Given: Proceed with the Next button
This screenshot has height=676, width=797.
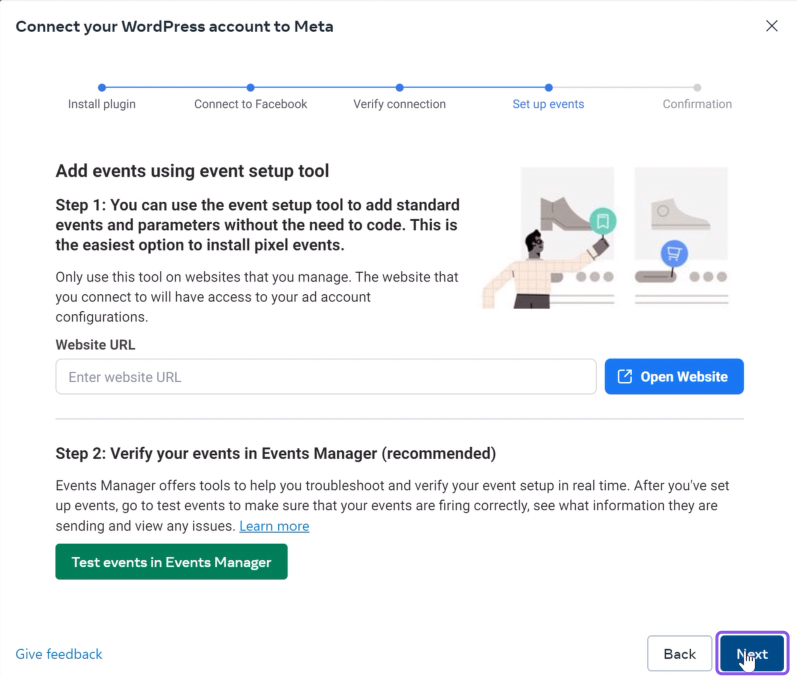Looking at the screenshot, I should point(752,654).
